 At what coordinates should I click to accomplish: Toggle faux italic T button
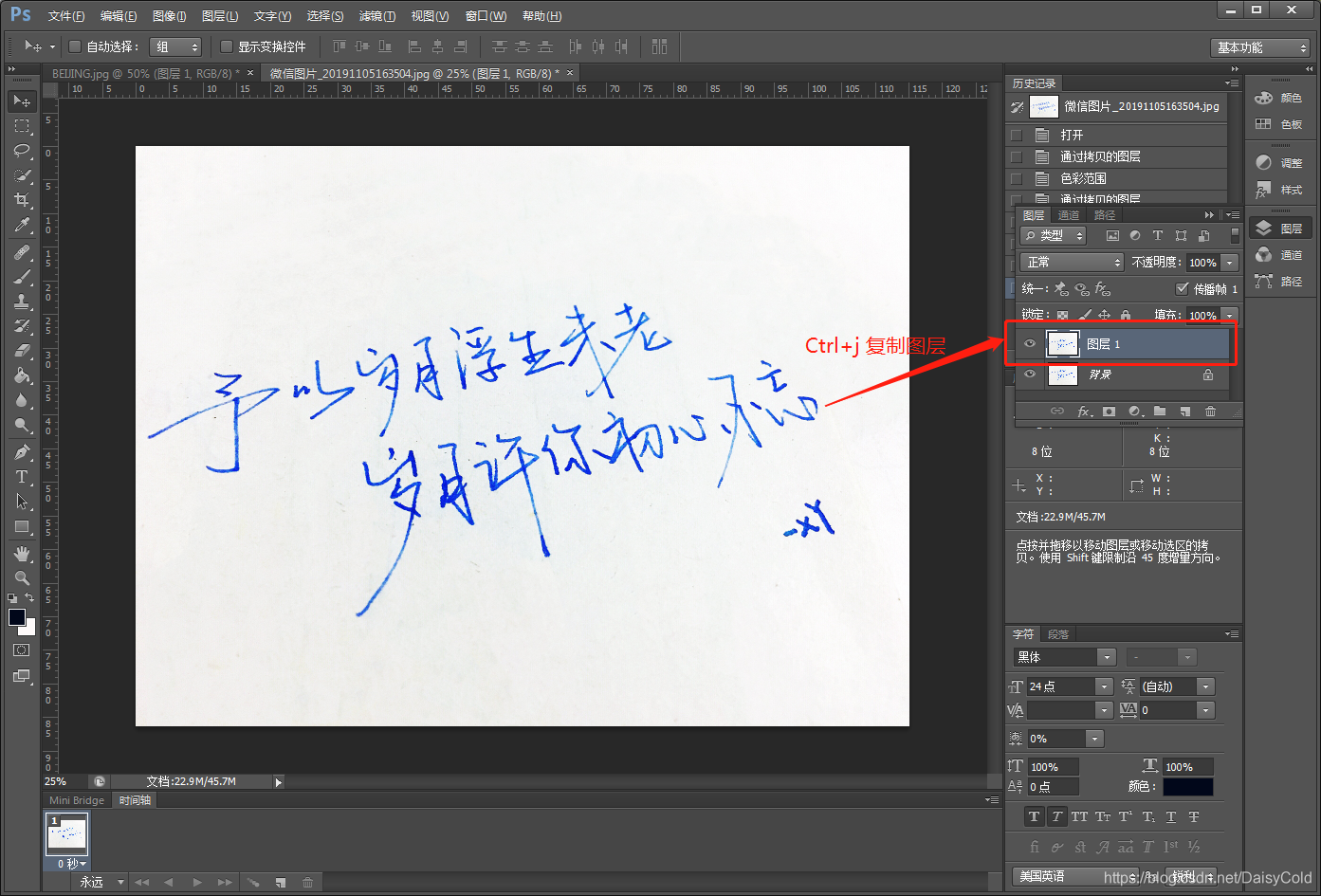(x=1056, y=816)
